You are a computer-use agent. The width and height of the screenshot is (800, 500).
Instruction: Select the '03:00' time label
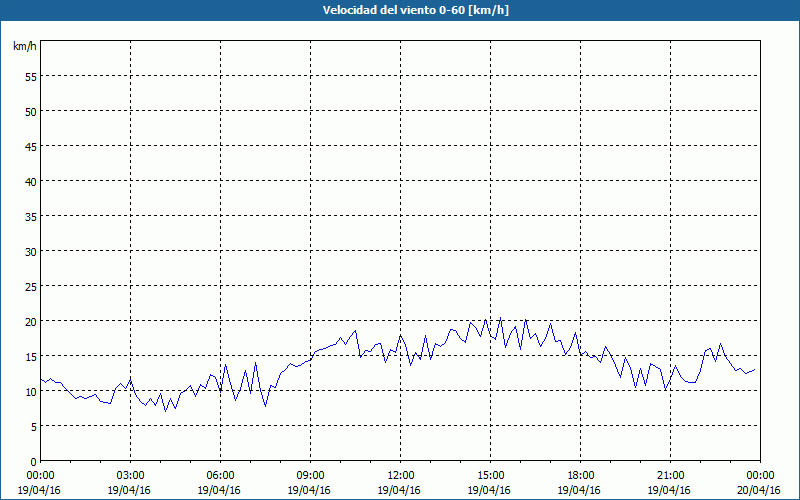click(130, 476)
